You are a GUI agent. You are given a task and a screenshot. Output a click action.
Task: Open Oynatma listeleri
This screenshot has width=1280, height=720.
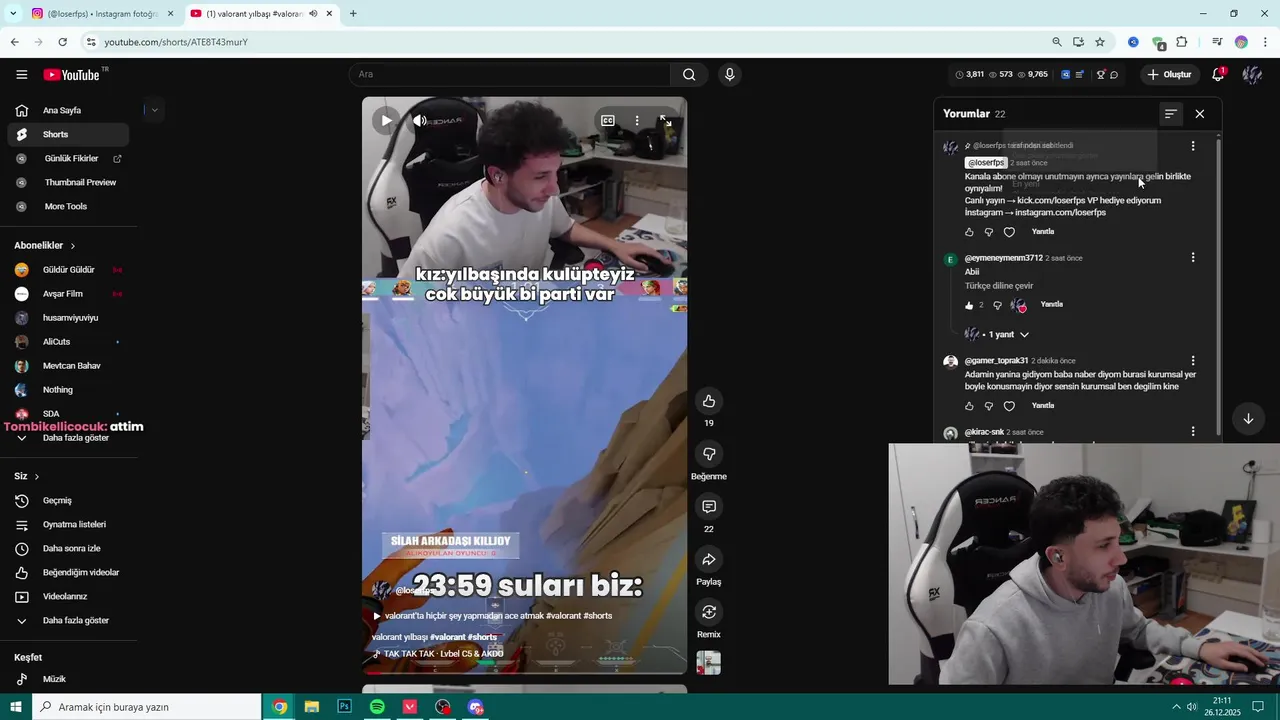68,524
